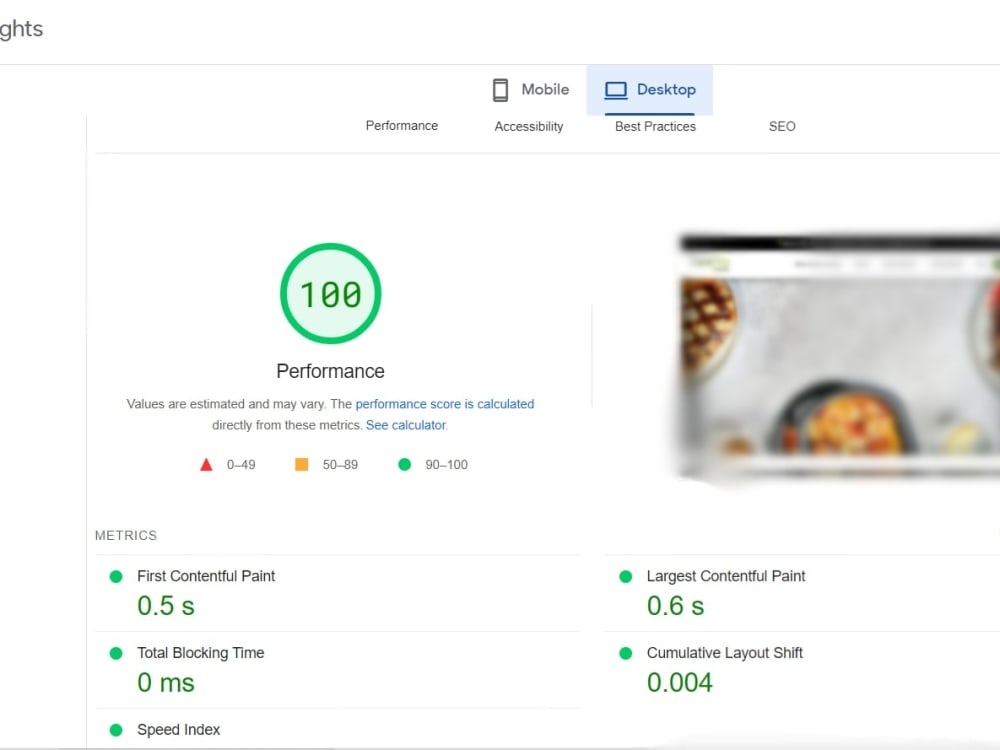Click the green circle 90–100 legend icon
Viewport: 1000px width, 750px height.
[404, 464]
